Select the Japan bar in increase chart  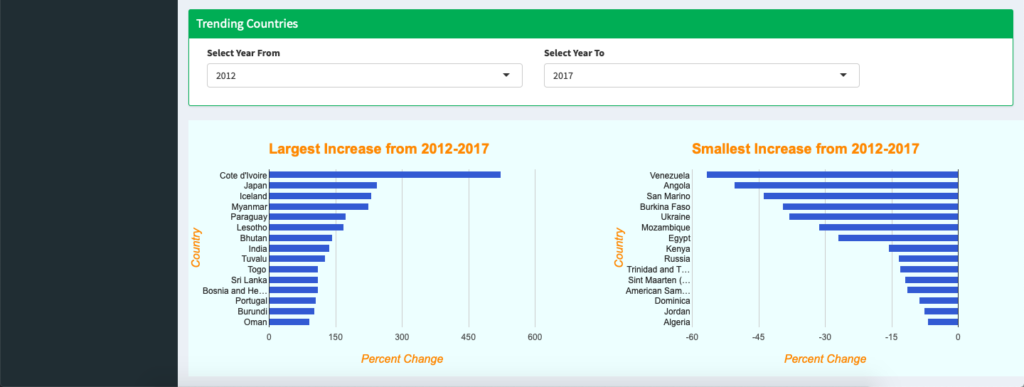(x=323, y=185)
